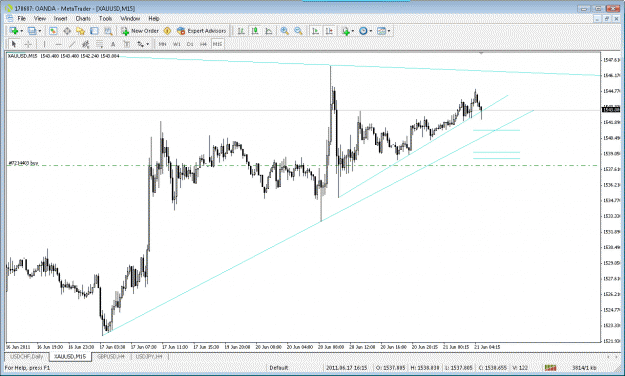Screen dimensions: 625x376
Task: Click the Profiles icon
Action: tap(32, 31)
